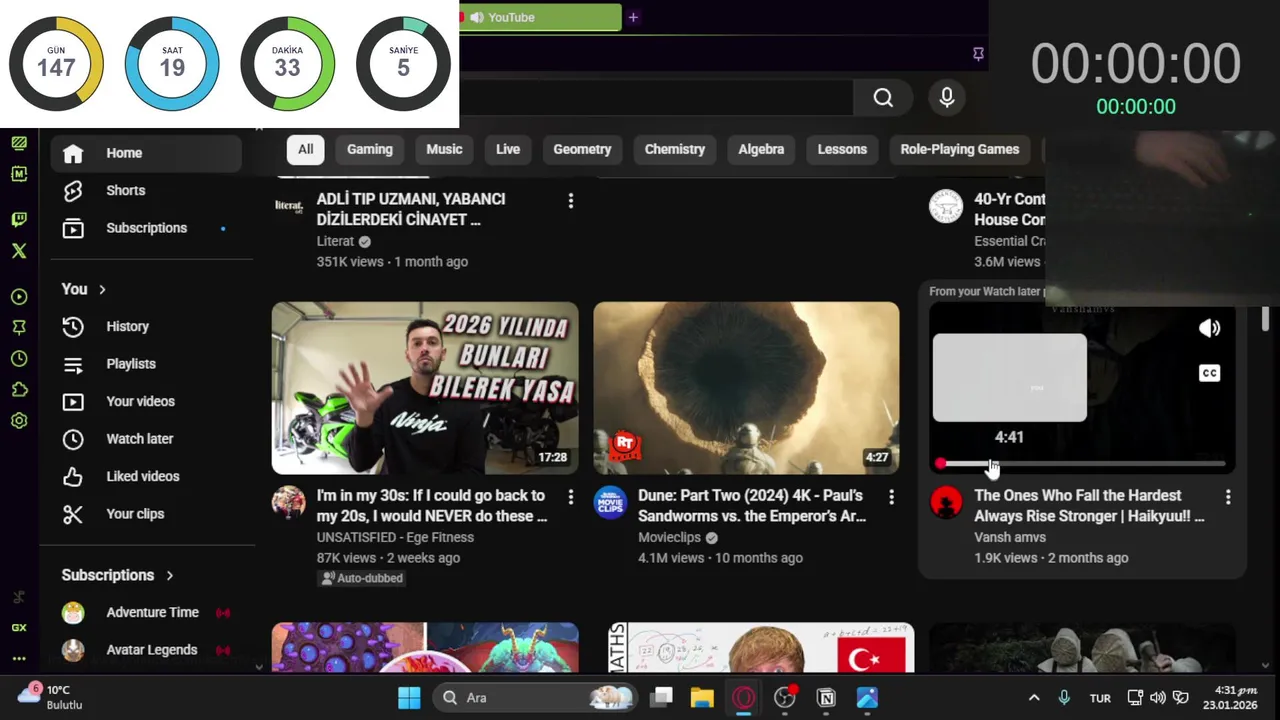1280x720 pixels.
Task: Filter feed by Live chip
Action: (508, 149)
